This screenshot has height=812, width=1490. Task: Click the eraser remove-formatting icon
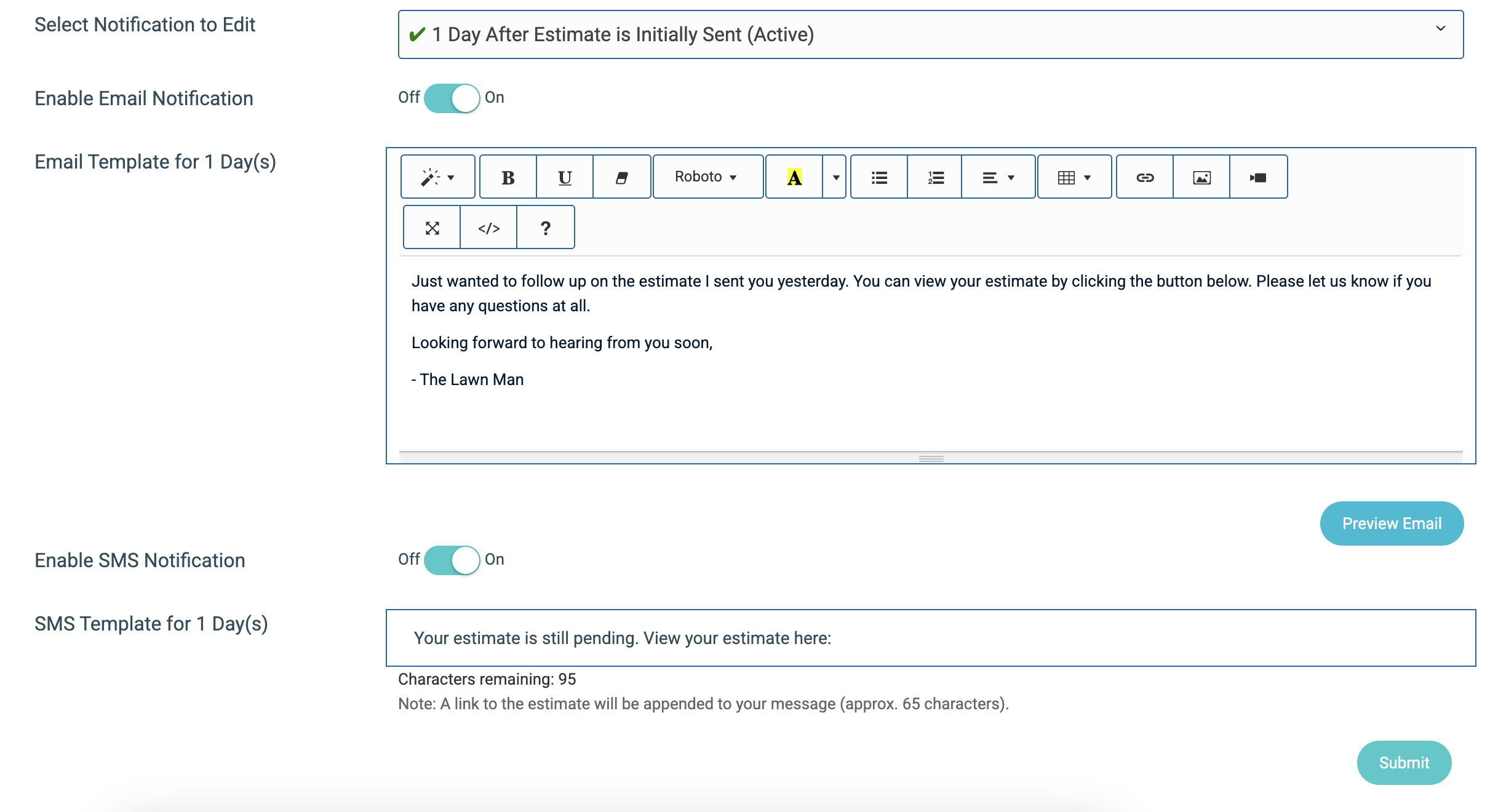coord(621,177)
